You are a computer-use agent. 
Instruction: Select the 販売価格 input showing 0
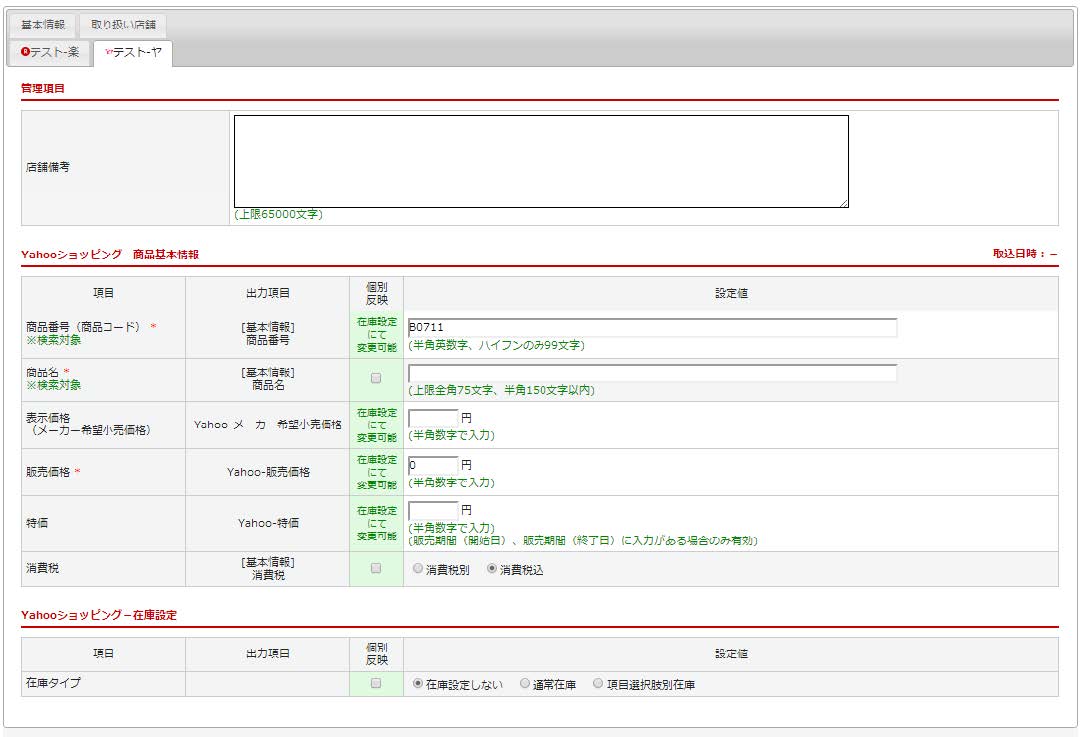(x=433, y=465)
